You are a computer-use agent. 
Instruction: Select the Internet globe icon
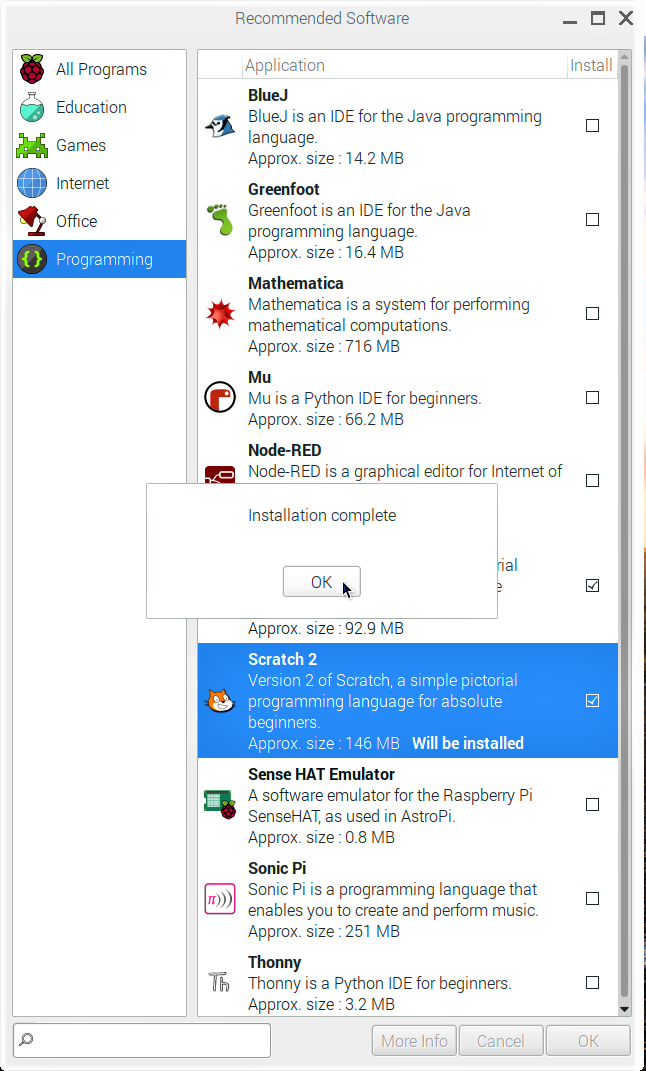click(32, 183)
